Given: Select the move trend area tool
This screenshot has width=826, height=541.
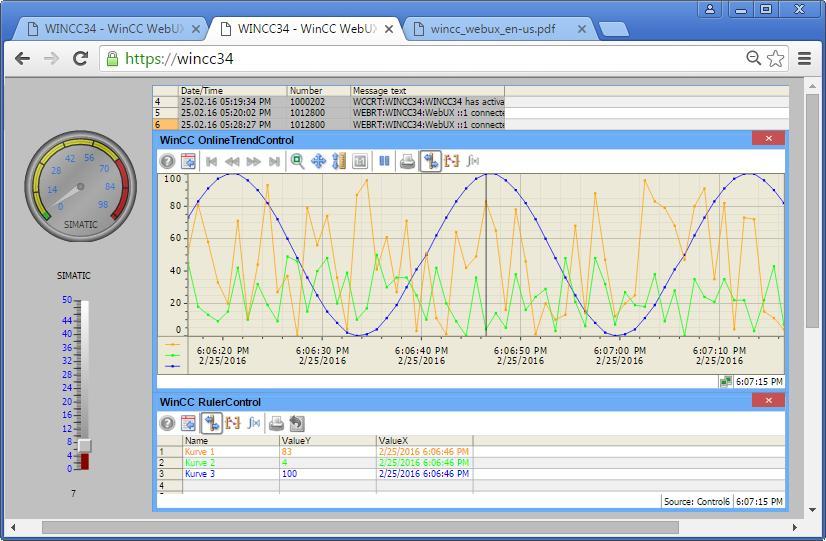Looking at the screenshot, I should coord(319,161).
